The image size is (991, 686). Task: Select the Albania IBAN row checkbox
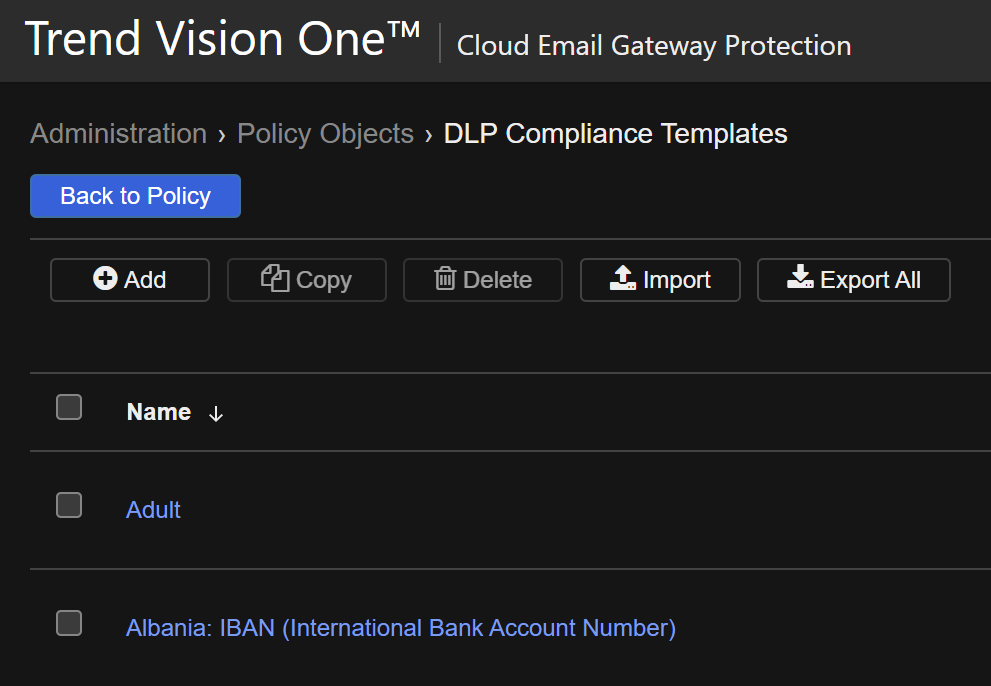[69, 623]
